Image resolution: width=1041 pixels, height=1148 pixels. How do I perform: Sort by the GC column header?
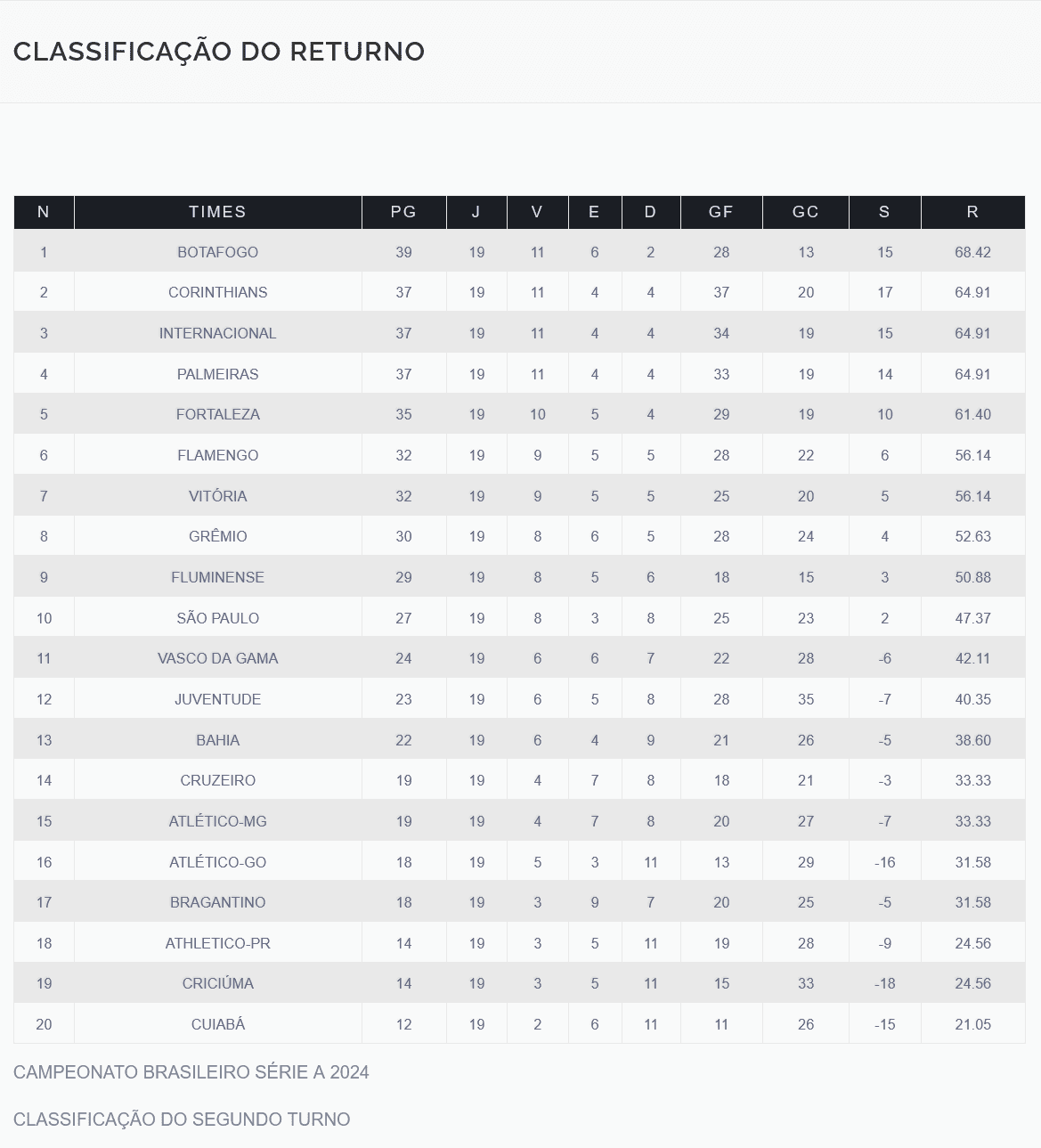[805, 212]
